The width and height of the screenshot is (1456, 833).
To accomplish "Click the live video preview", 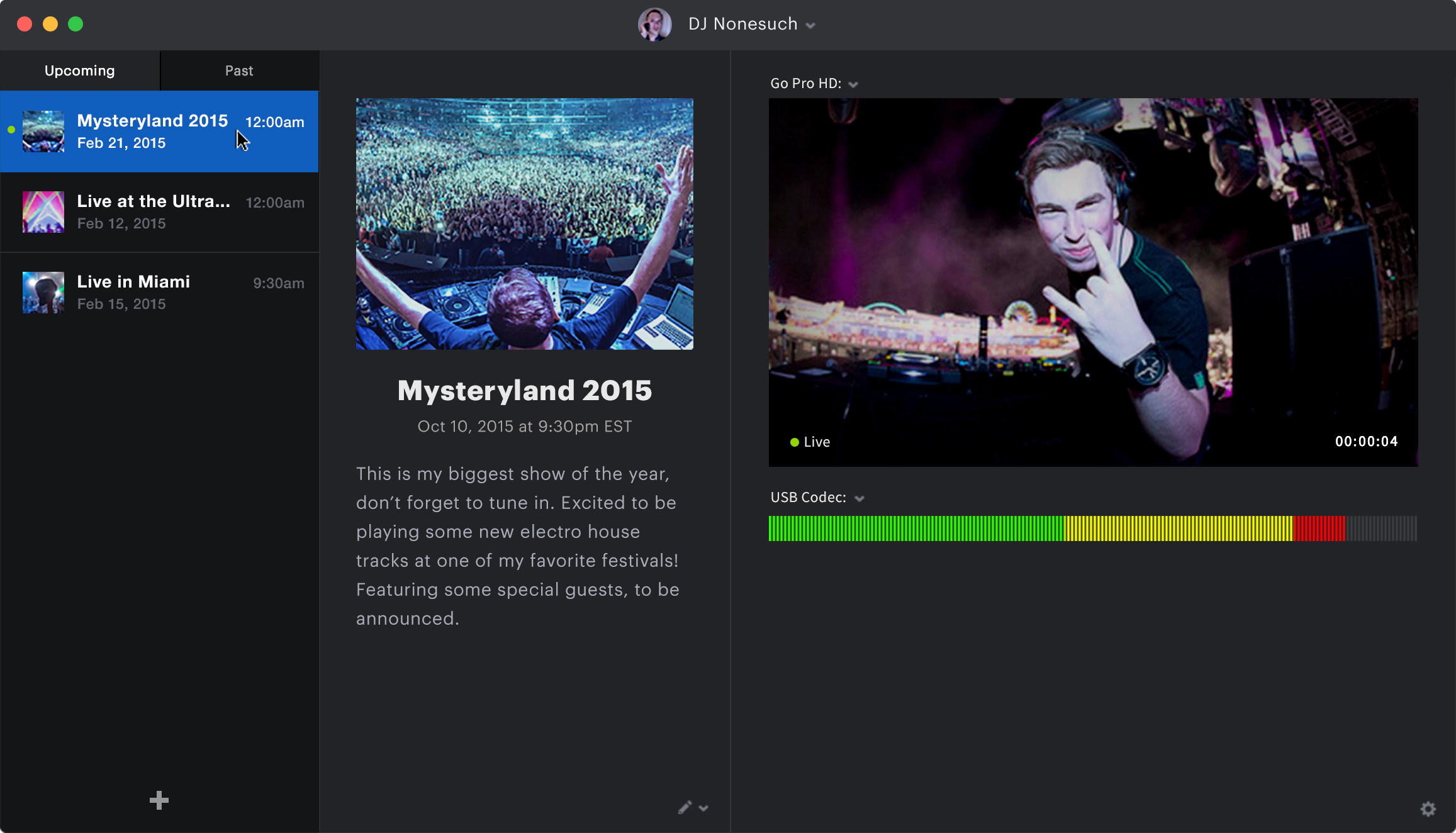I will pos(1093,282).
